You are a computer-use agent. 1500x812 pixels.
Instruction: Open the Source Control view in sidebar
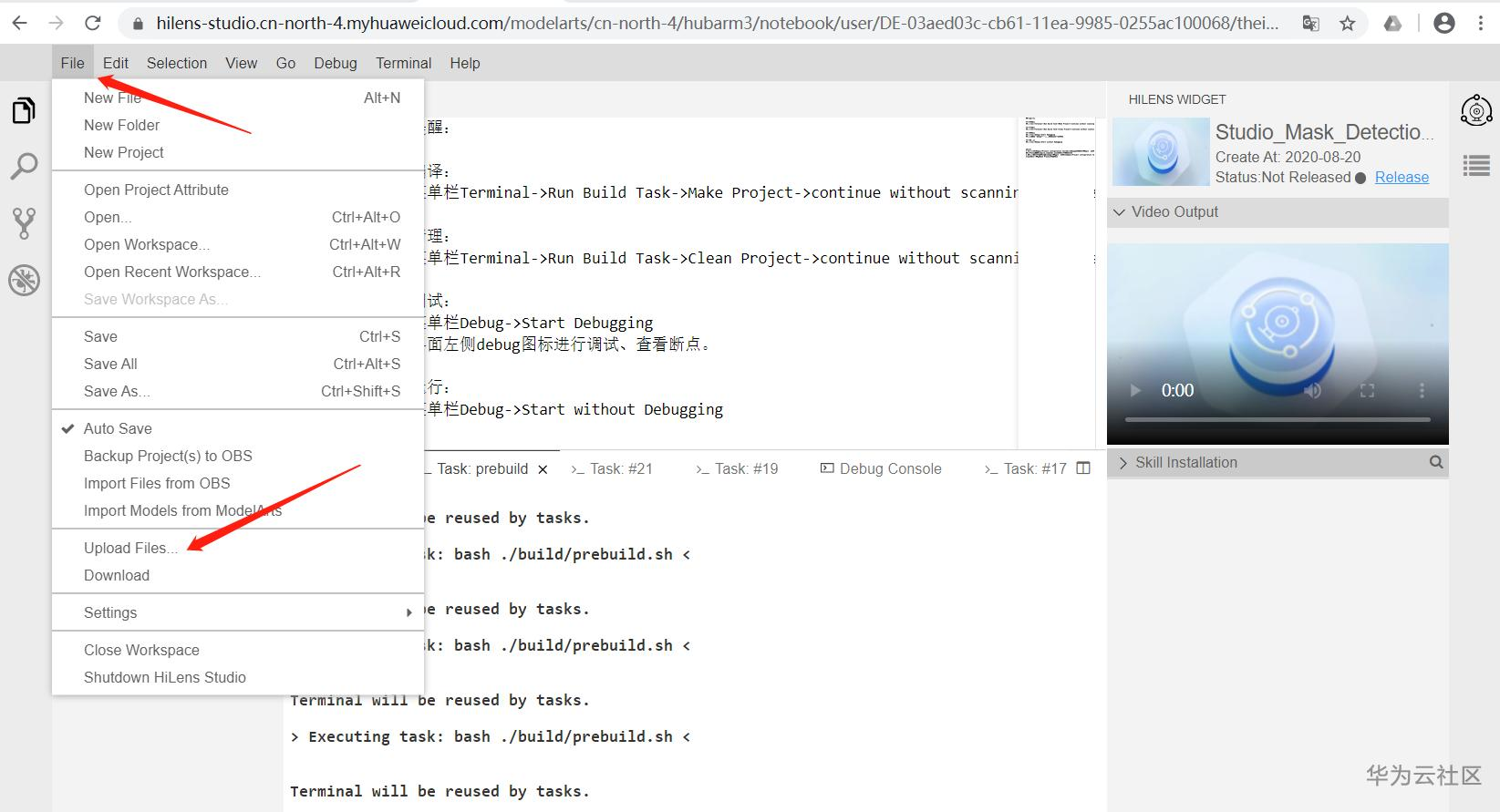pos(24,222)
